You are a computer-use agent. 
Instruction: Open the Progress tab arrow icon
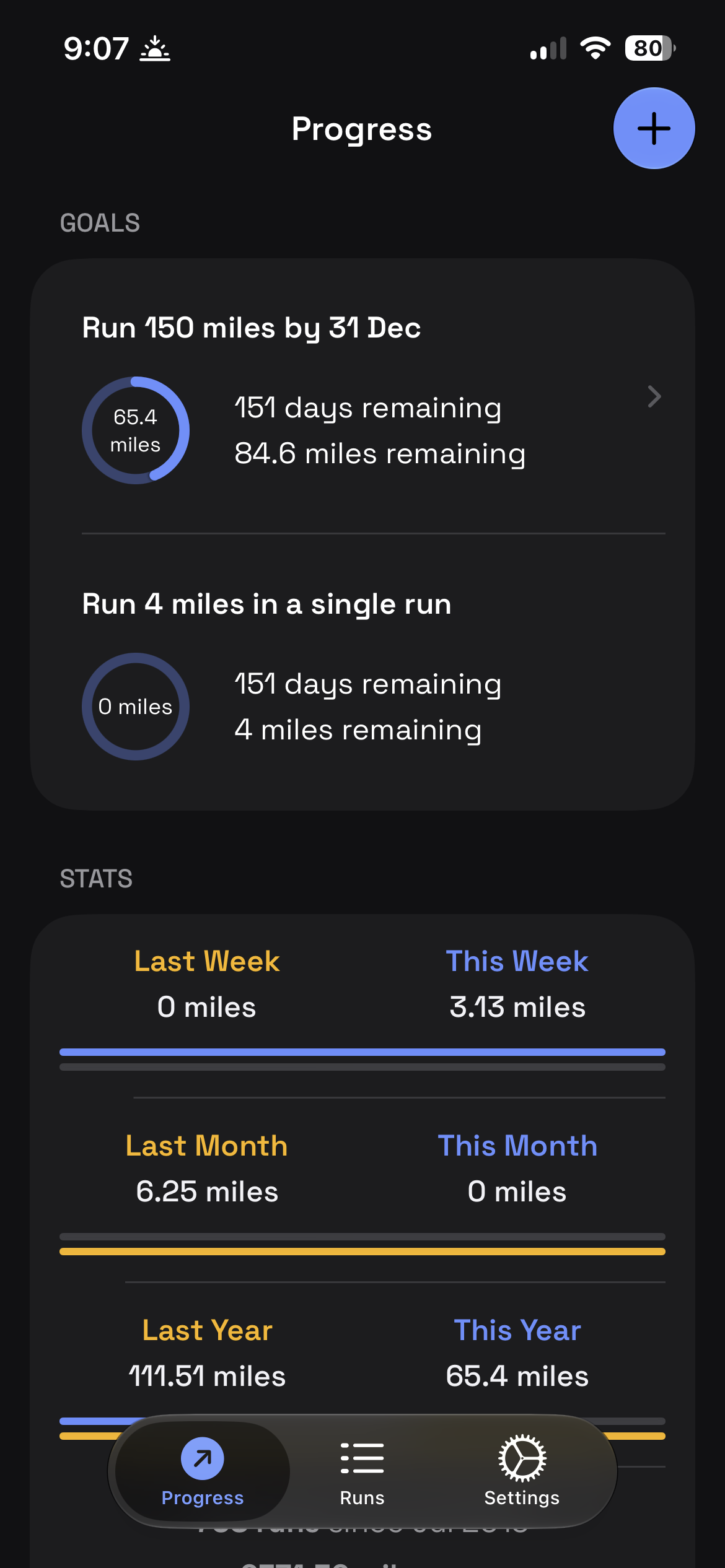[x=203, y=1458]
